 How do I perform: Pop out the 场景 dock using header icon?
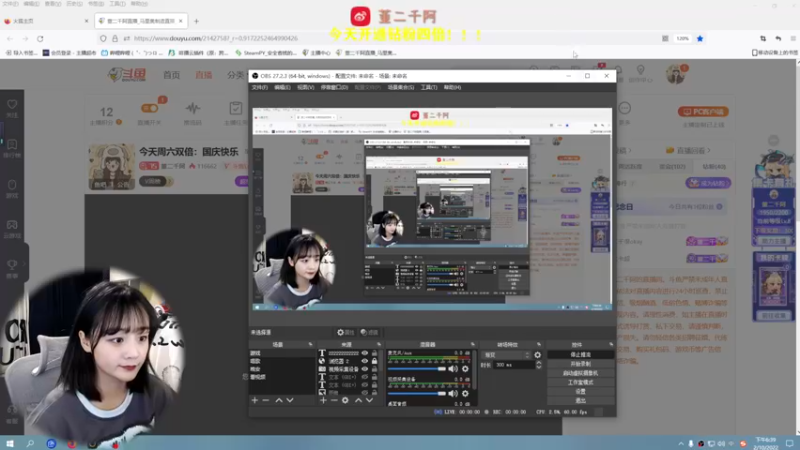(x=310, y=344)
